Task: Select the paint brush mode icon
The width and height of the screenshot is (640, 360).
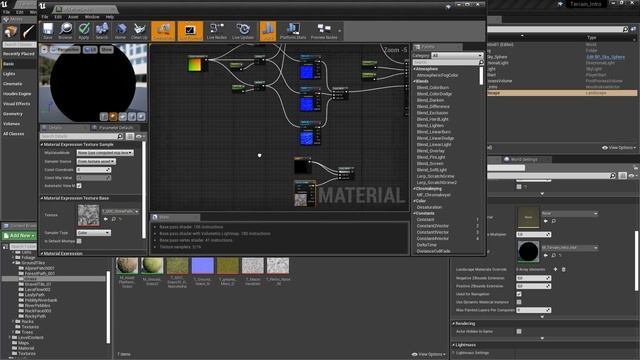Action: click(28, 32)
